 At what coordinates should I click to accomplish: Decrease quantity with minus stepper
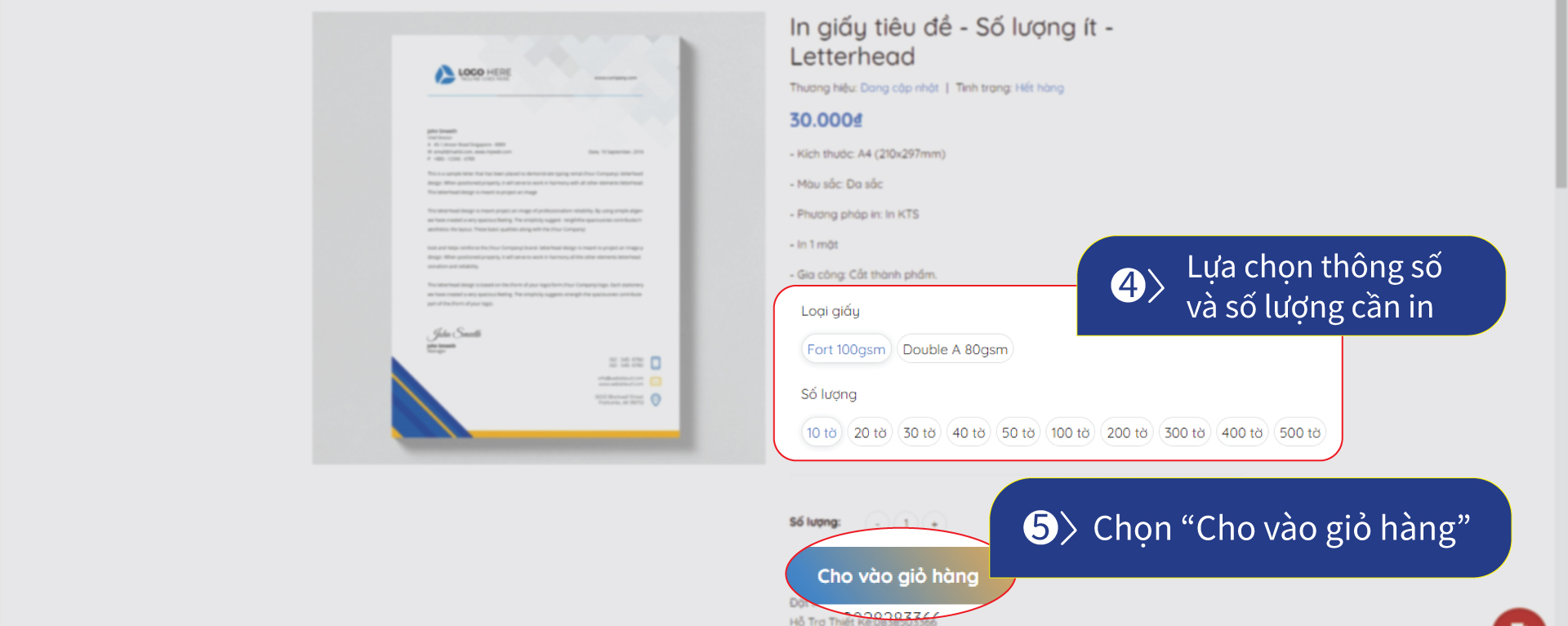coord(877,522)
